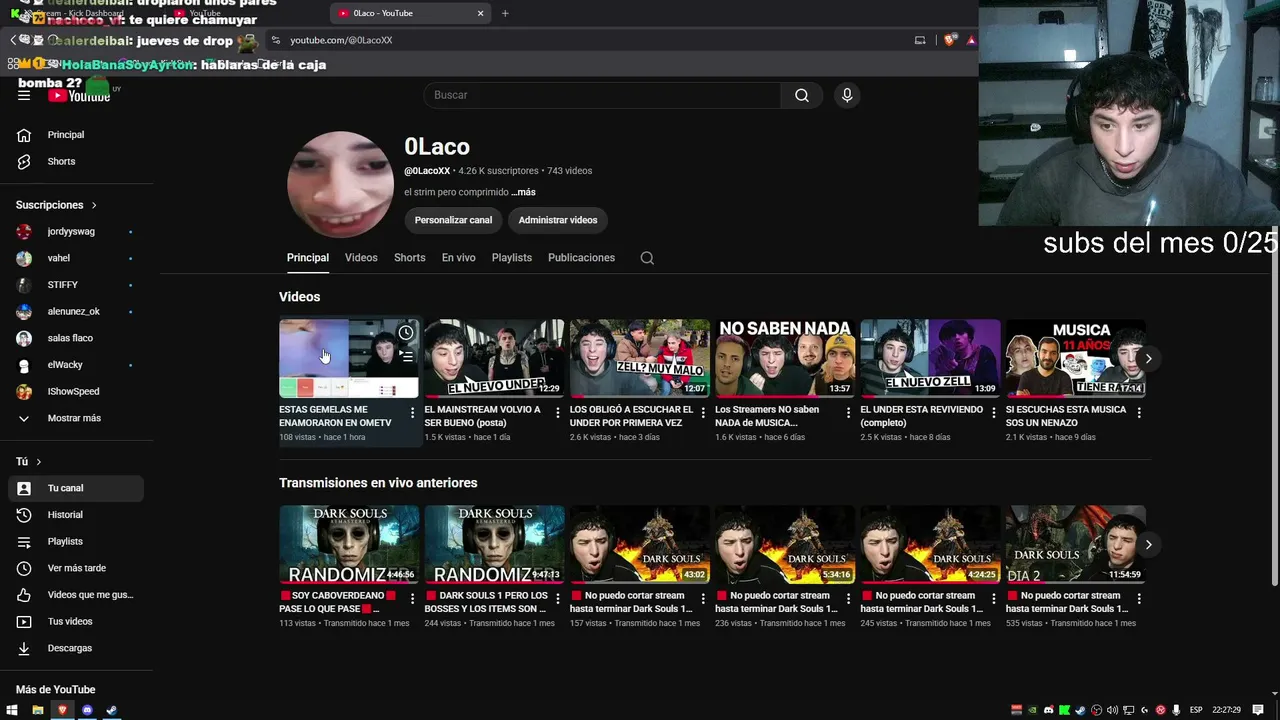The width and height of the screenshot is (1280, 720).
Task: Open options menu for EL MAINSTREAM VOLVIO video
Action: click(x=558, y=412)
